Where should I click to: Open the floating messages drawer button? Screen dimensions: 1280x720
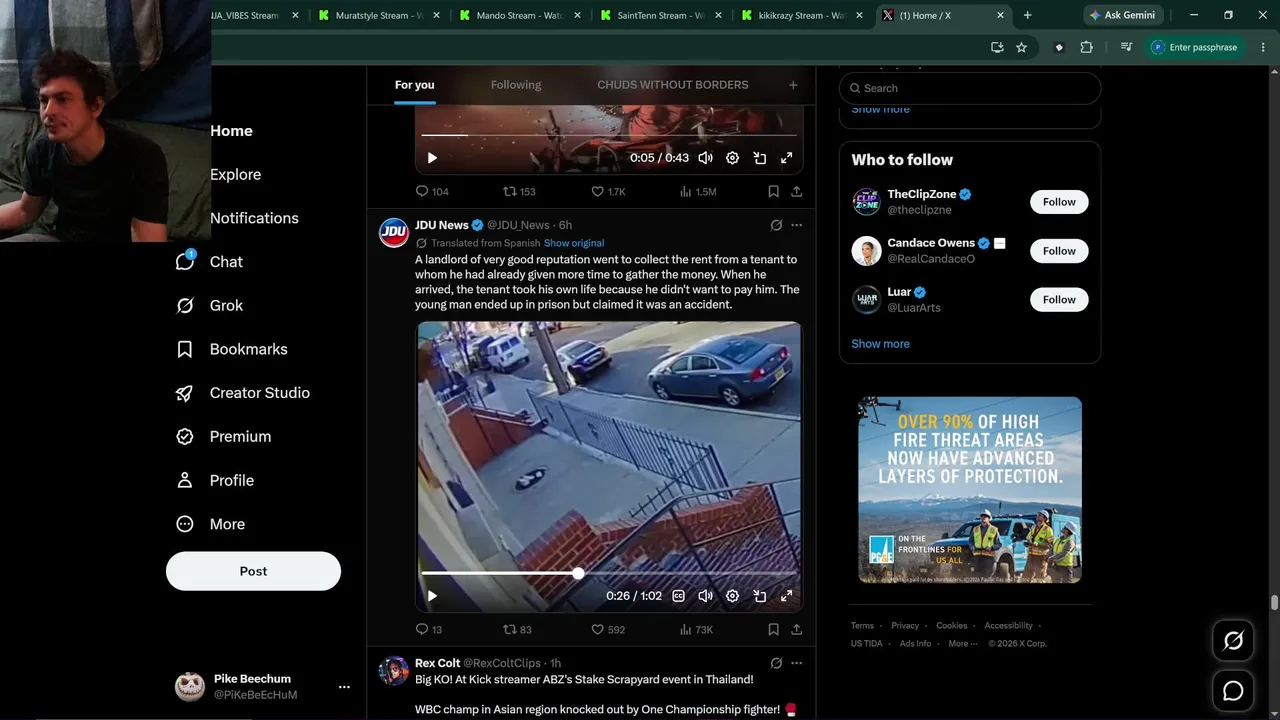(1233, 691)
